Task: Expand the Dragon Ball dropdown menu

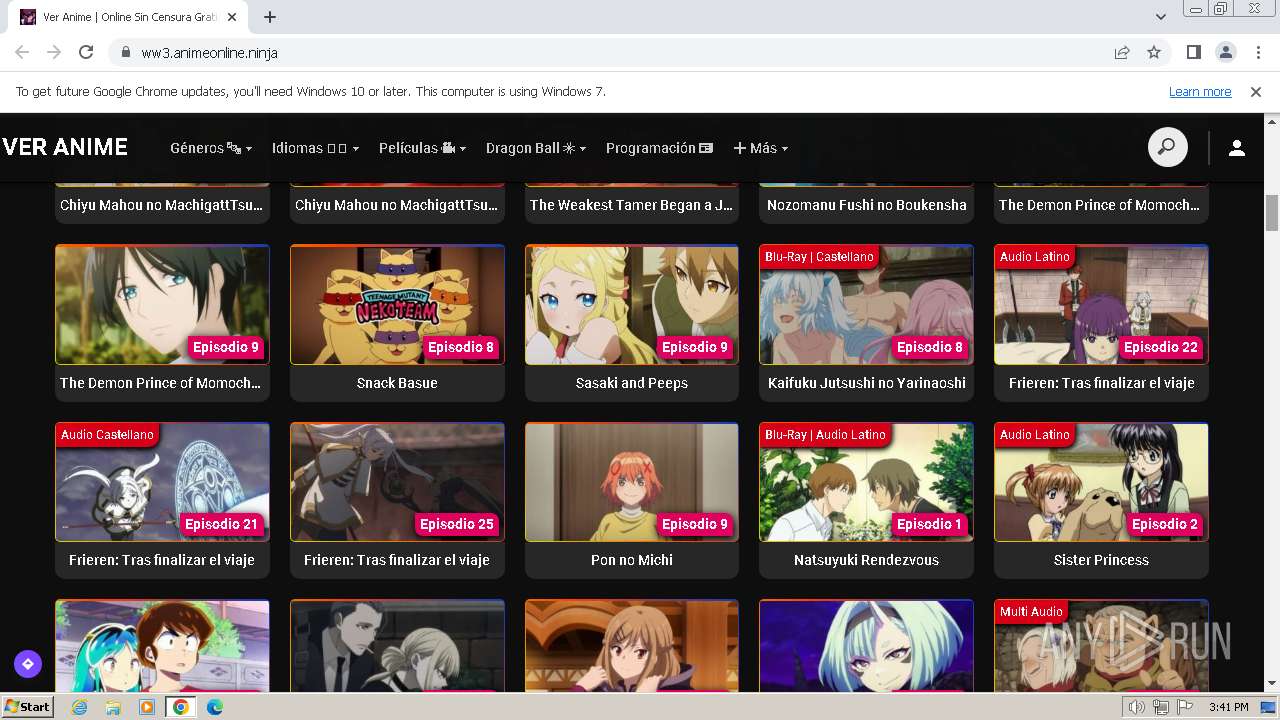Action: (x=536, y=148)
